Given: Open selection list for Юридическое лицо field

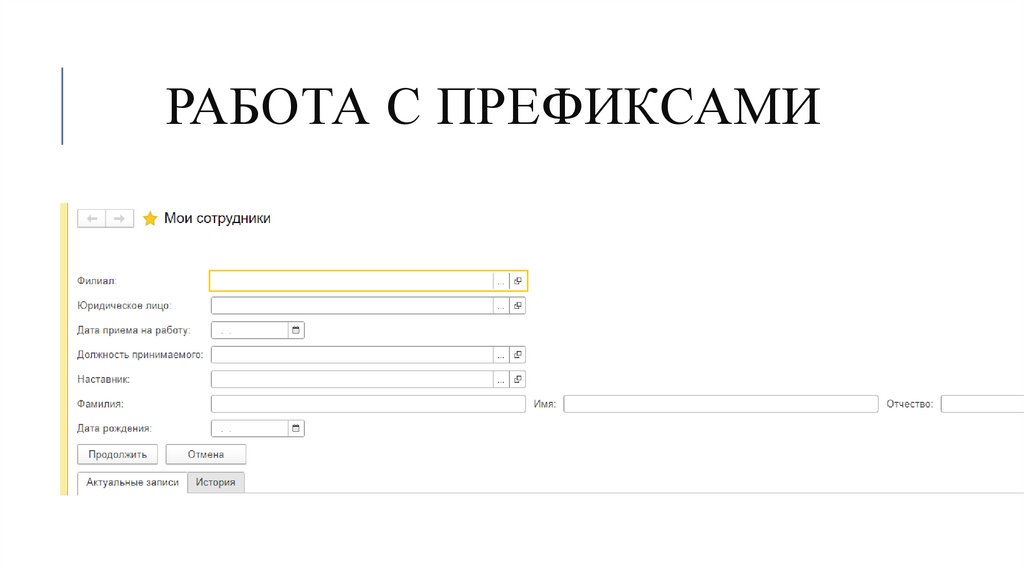Looking at the screenshot, I should point(501,306).
